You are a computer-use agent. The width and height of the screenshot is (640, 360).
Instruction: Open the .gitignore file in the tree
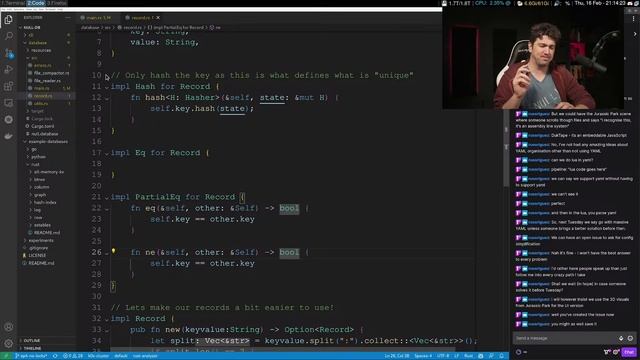click(x=38, y=248)
